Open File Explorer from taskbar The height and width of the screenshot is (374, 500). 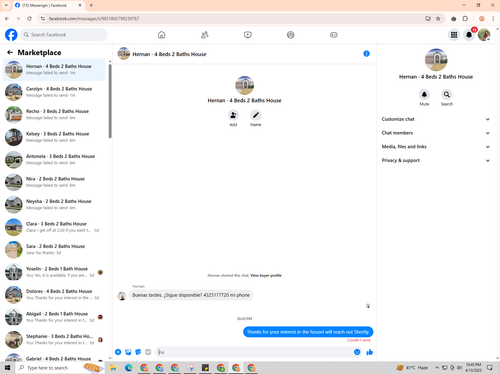click(113, 368)
